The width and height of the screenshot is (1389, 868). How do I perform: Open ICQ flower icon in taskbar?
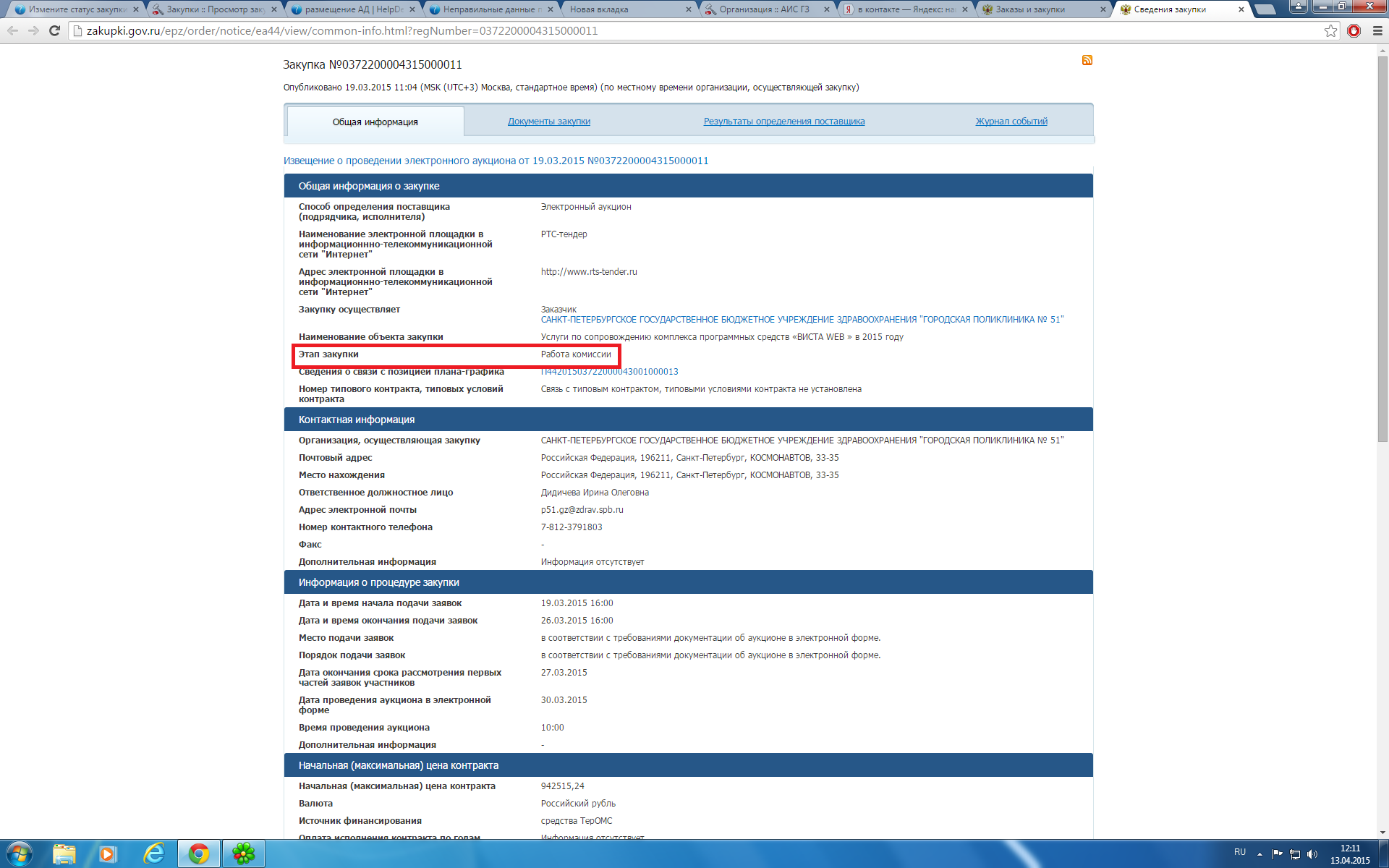pyautogui.click(x=244, y=854)
